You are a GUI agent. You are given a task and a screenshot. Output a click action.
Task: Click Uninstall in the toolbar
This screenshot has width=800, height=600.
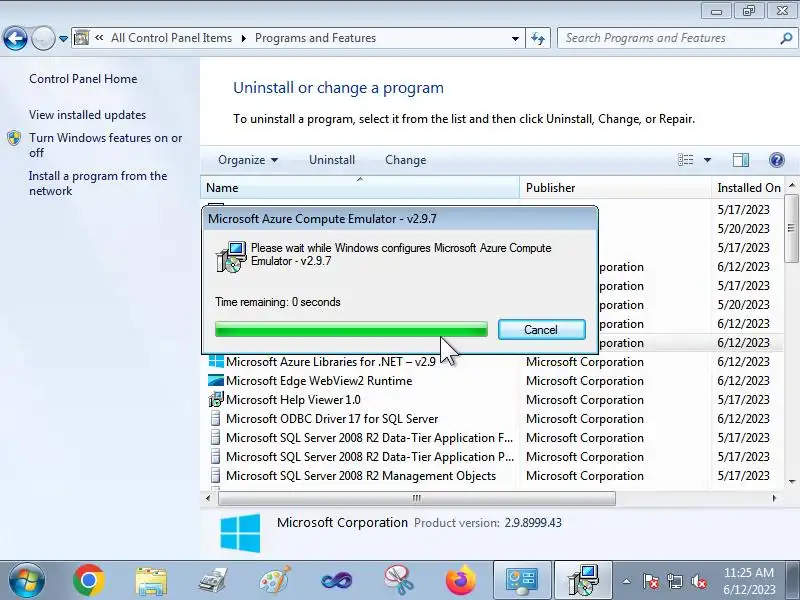tap(332, 160)
